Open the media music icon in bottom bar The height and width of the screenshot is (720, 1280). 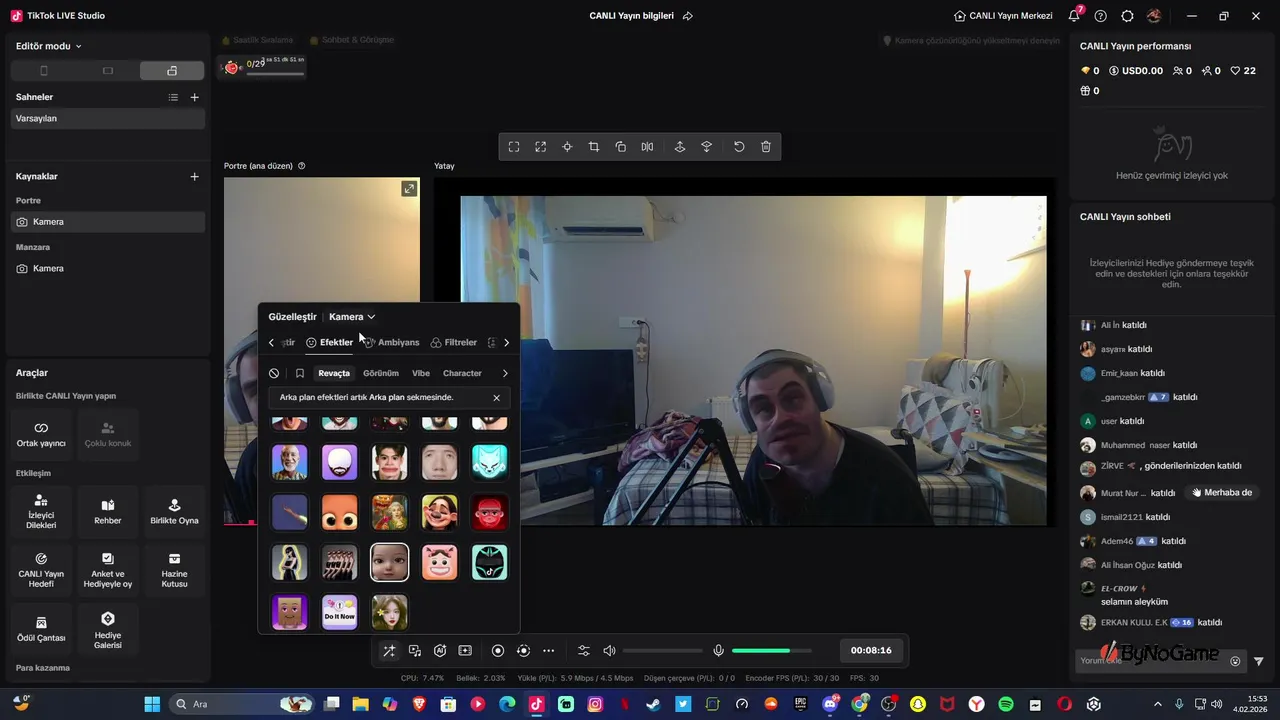415,650
